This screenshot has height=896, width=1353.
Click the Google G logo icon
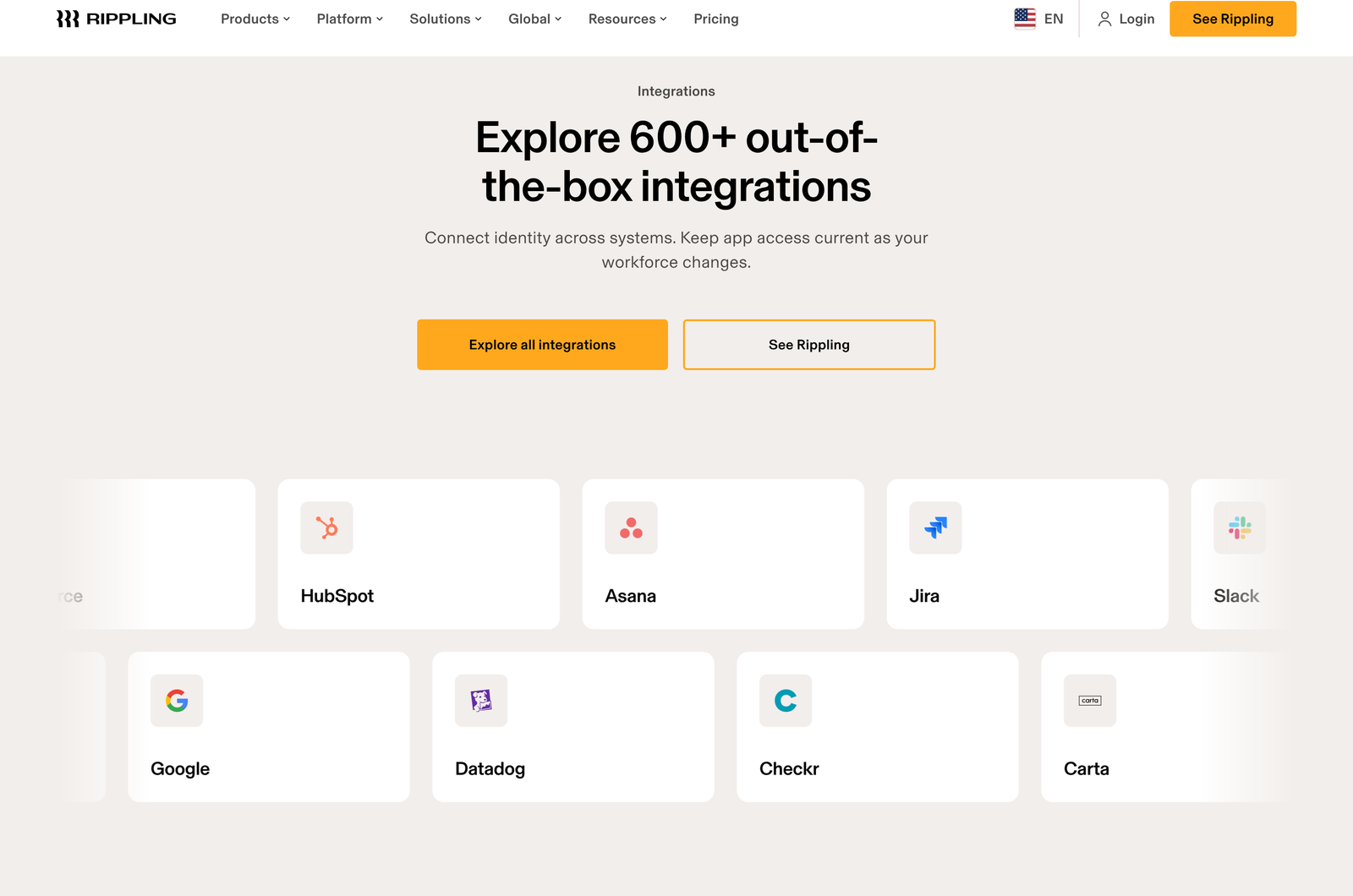pyautogui.click(x=177, y=700)
